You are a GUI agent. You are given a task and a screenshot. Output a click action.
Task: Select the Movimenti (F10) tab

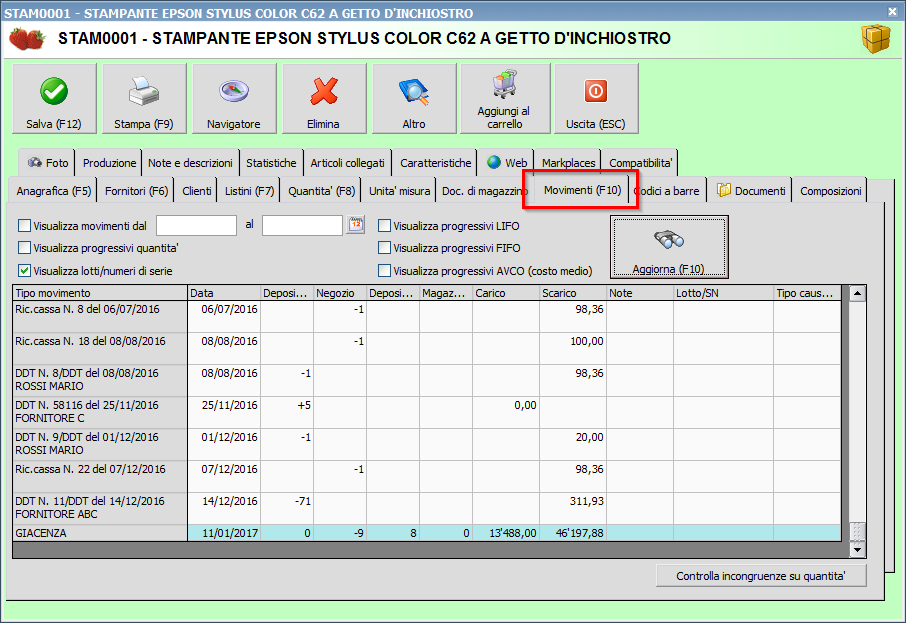tap(582, 190)
